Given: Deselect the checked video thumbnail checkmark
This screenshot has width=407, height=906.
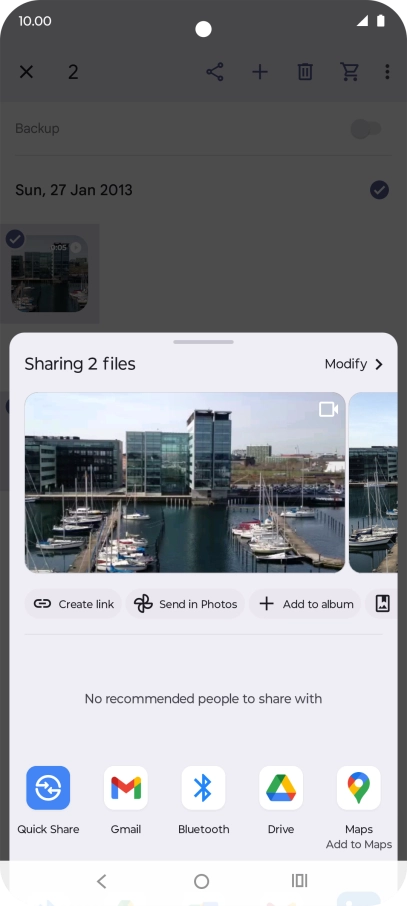Looking at the screenshot, I should tap(15, 239).
